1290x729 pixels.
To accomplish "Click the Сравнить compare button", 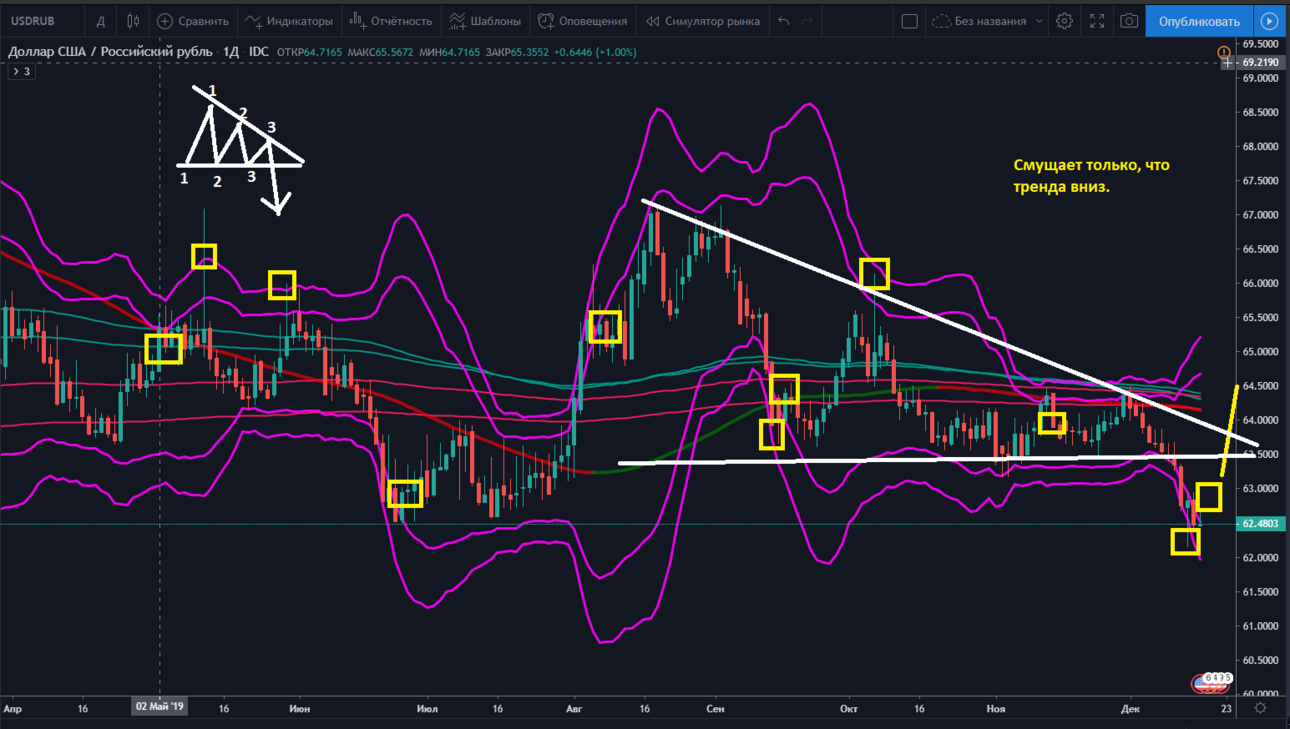I will 193,21.
